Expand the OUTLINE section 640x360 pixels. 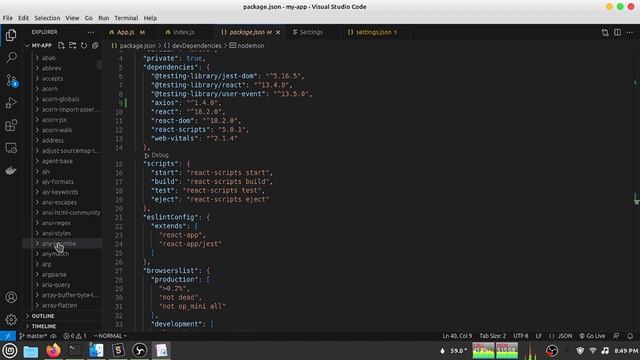62,316
